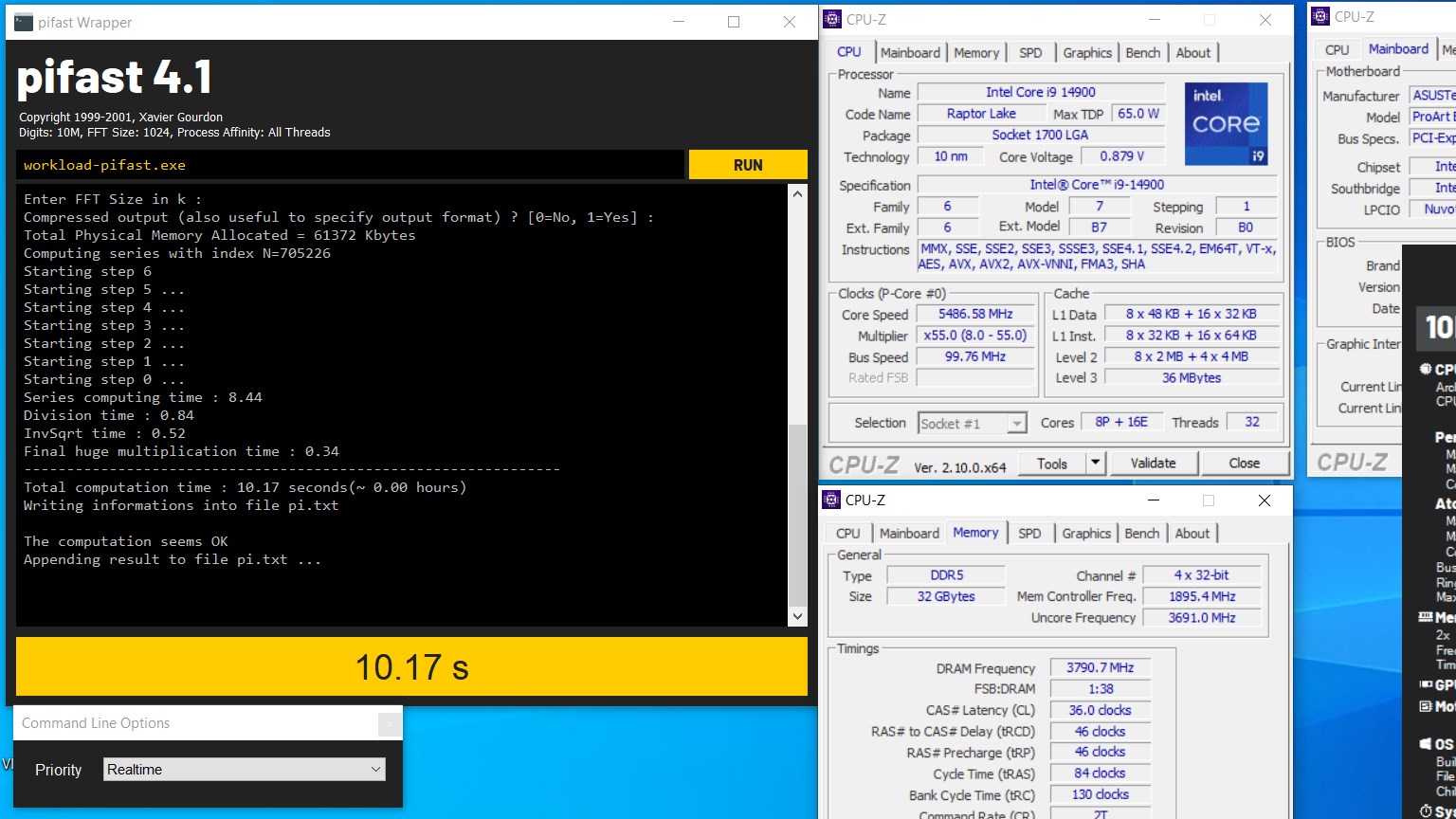Click the Bus Speed 99.76 MHz value
The width and height of the screenshot is (1456, 819).
pyautogui.click(x=975, y=356)
